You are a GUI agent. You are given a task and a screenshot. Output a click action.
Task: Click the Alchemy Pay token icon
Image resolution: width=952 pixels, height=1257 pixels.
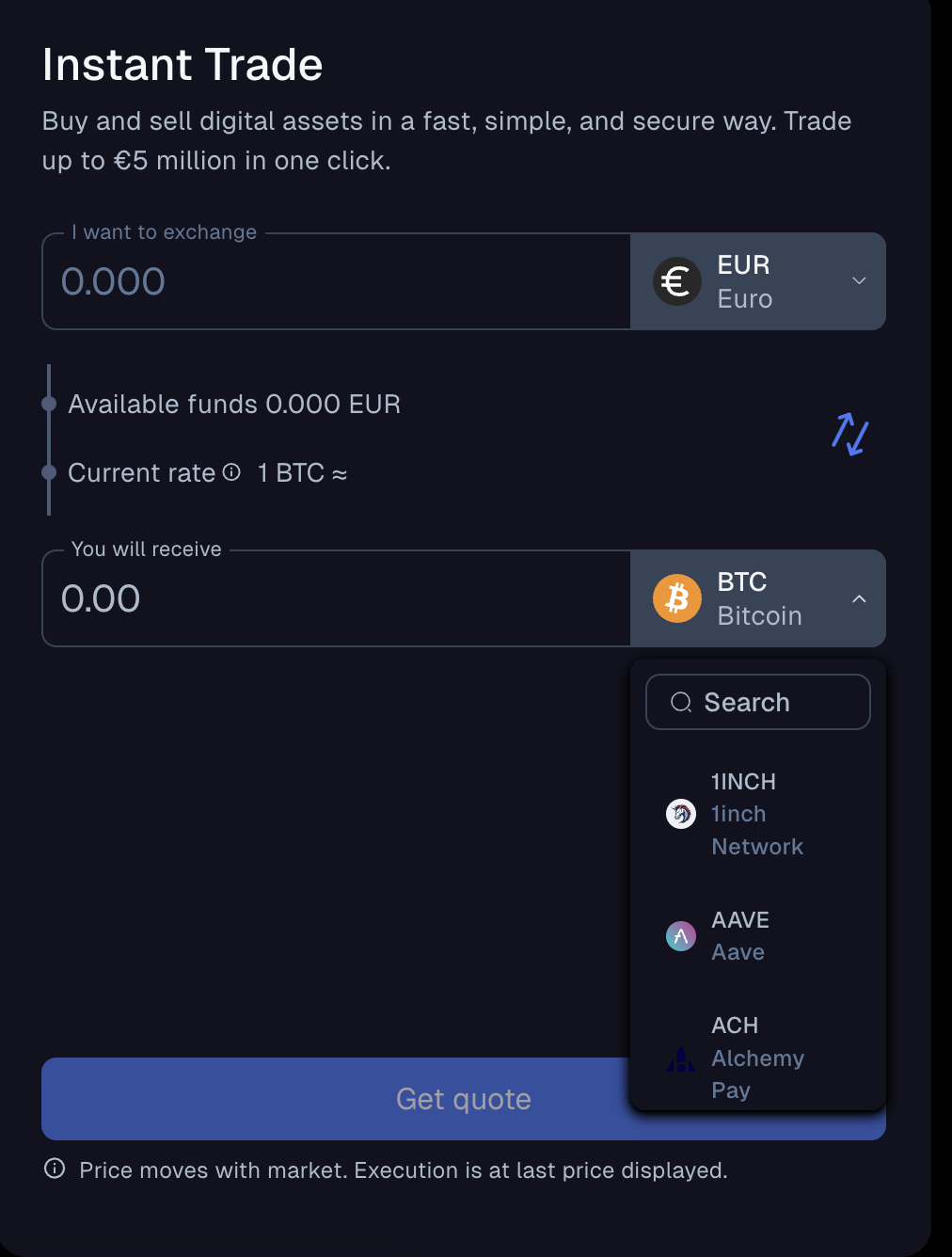[x=680, y=1058]
